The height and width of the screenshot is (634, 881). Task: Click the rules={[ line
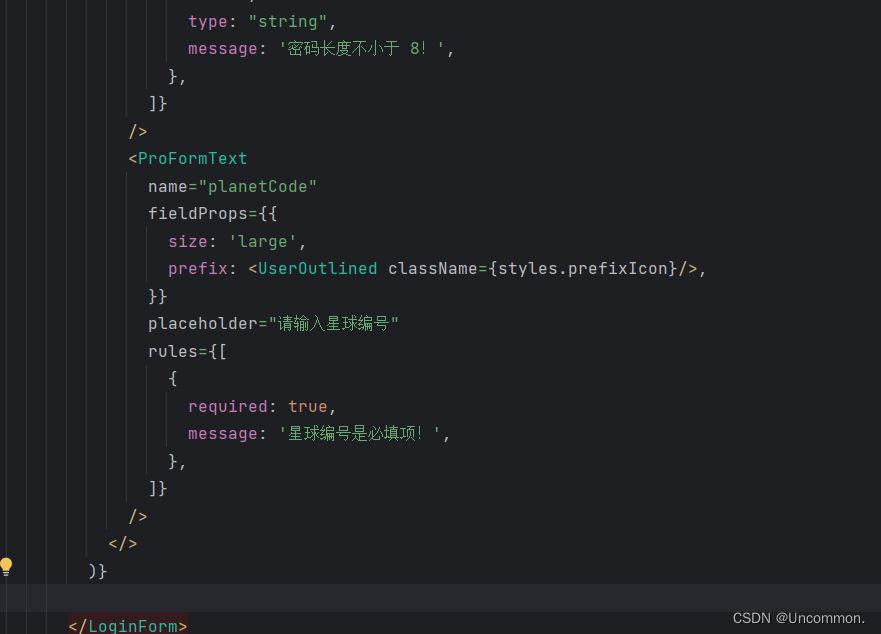tap(187, 351)
